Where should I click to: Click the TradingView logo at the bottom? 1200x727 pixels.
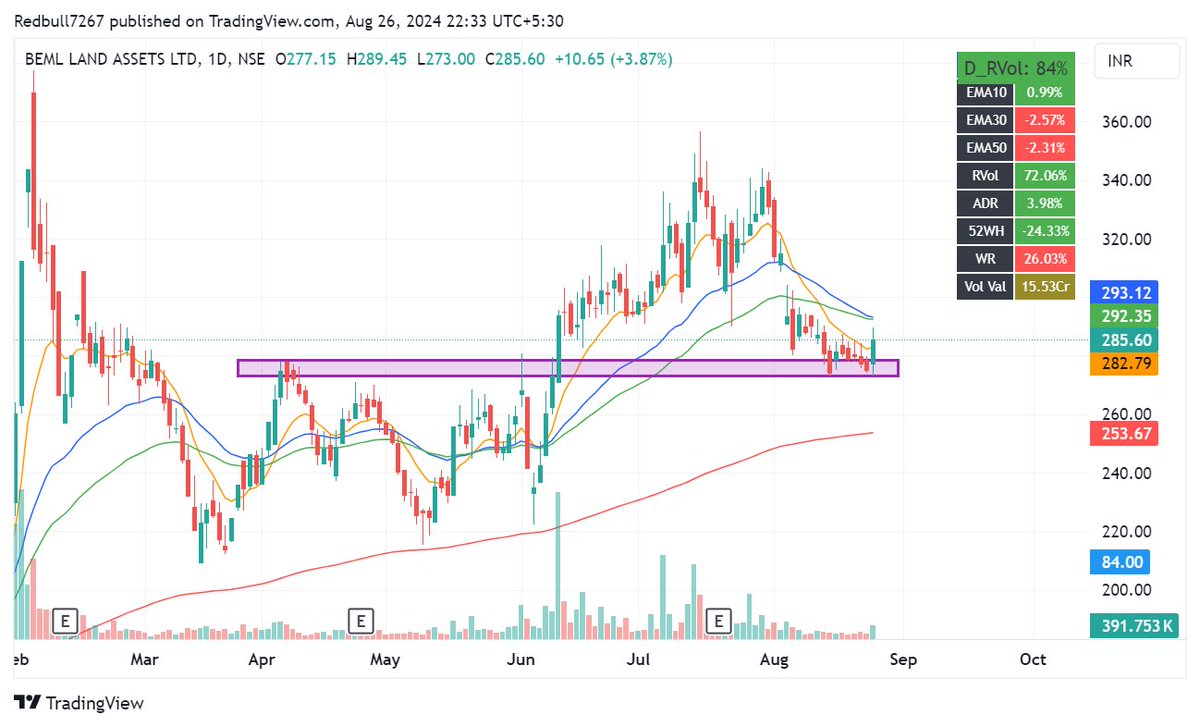coord(78,702)
